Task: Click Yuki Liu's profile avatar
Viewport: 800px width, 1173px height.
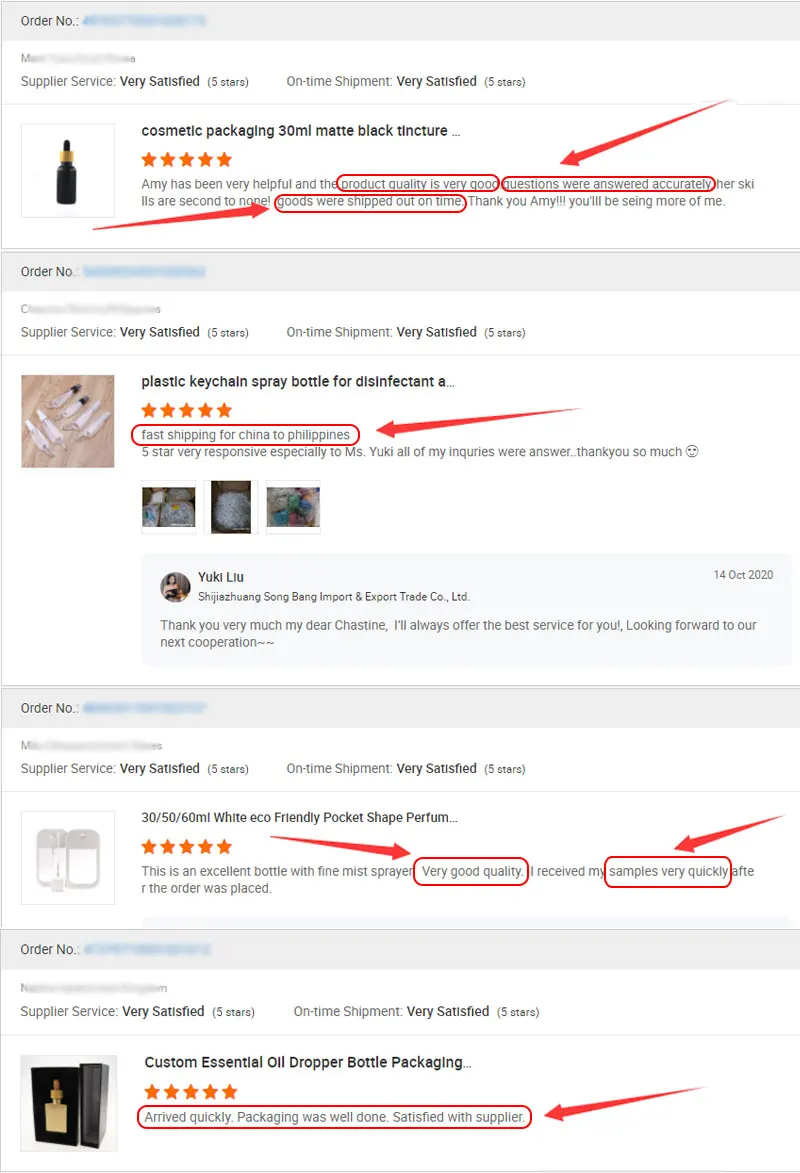Action: pos(175,586)
